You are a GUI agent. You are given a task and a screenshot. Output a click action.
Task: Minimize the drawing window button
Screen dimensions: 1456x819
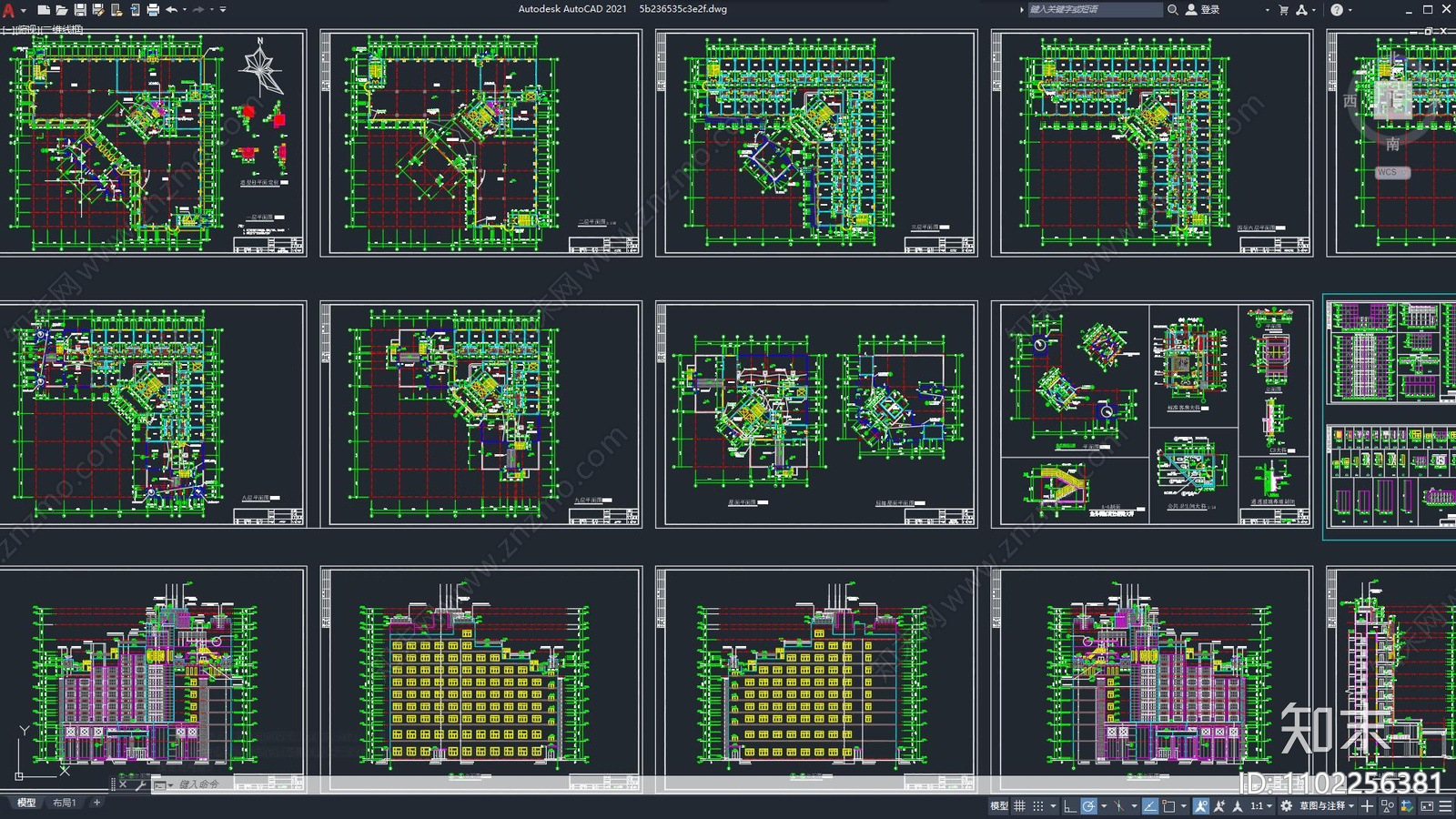1413,32
